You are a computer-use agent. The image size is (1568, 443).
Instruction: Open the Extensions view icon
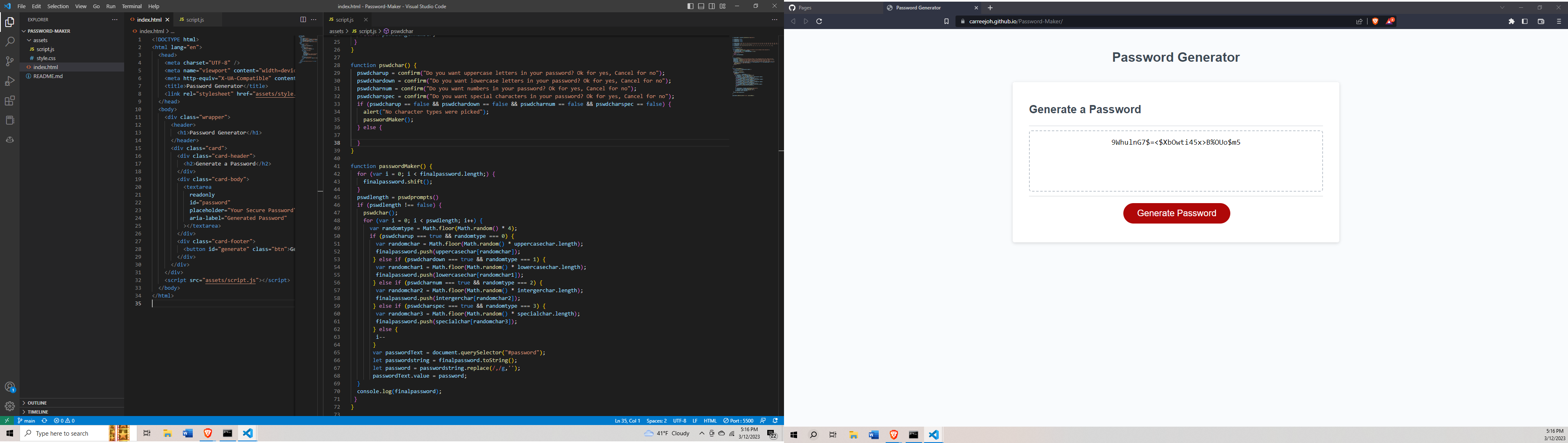click(x=10, y=101)
